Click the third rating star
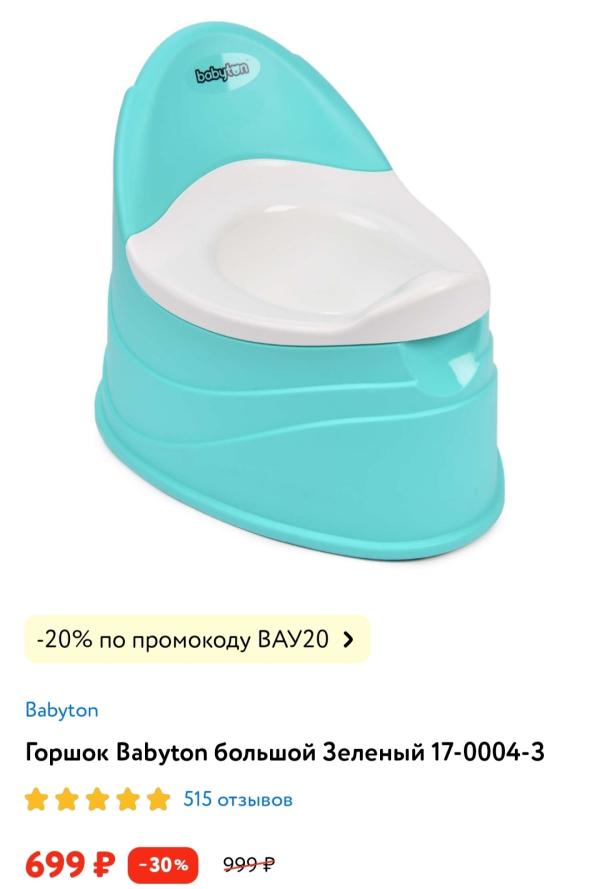This screenshot has width=600, height=889. (98, 799)
